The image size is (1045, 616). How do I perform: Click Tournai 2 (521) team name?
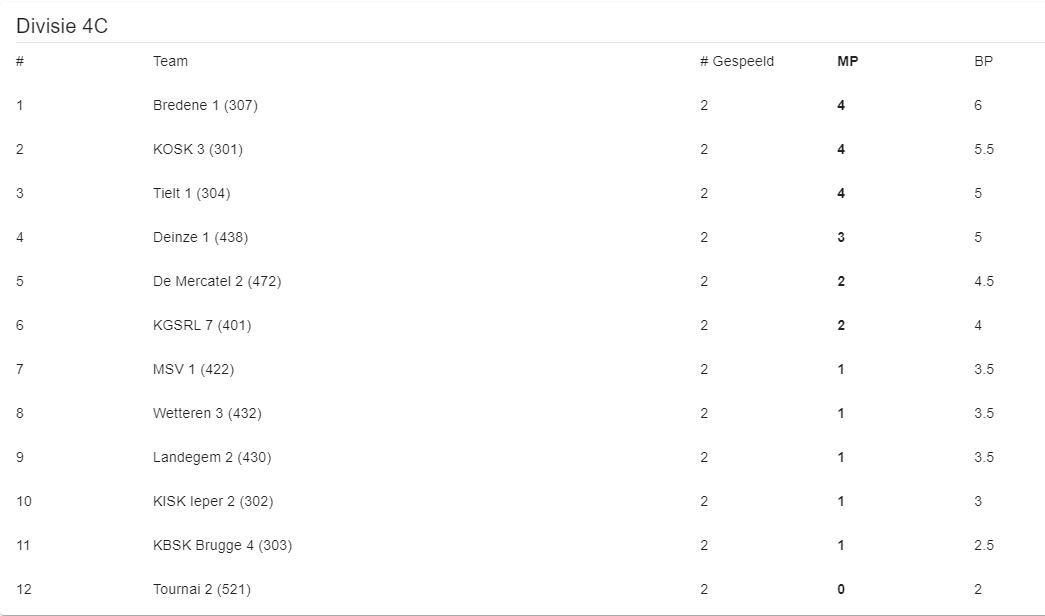click(202, 589)
